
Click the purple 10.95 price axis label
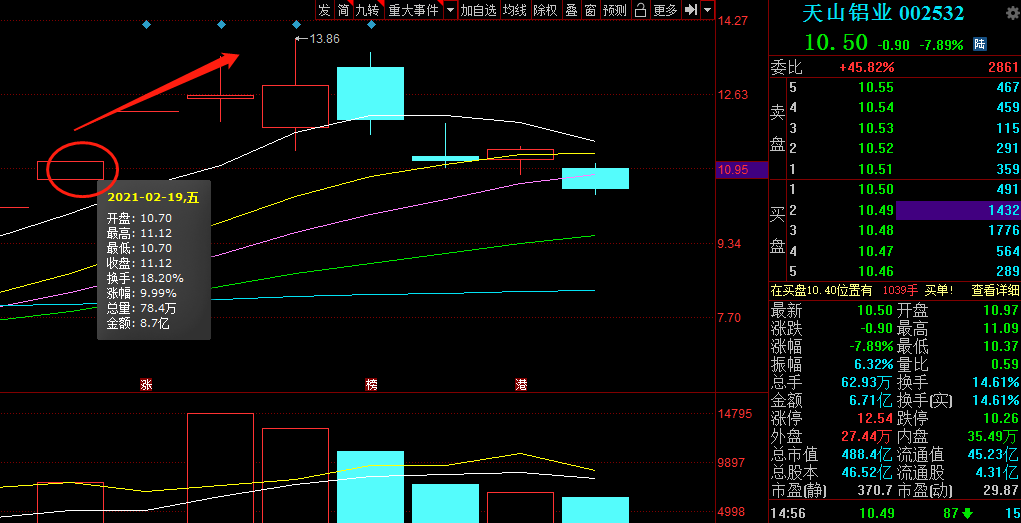tap(741, 171)
